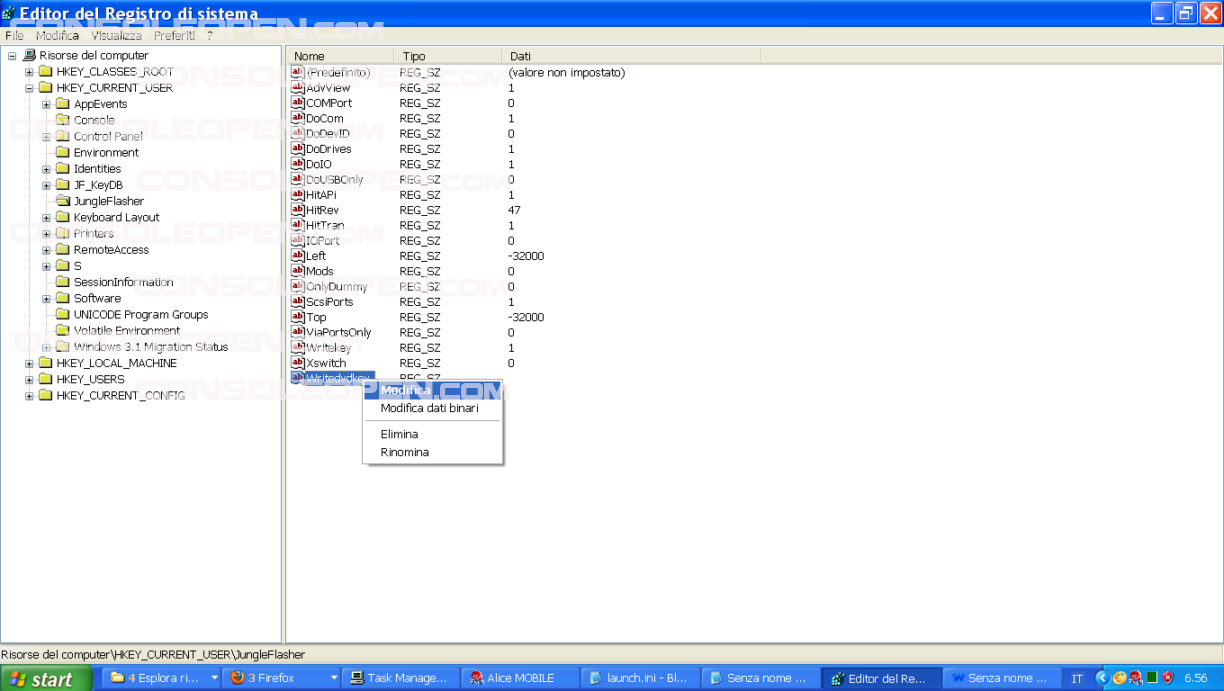Screen dimensions: 1224x691
Task: Click the Risorse del computer icon
Action: (29, 56)
